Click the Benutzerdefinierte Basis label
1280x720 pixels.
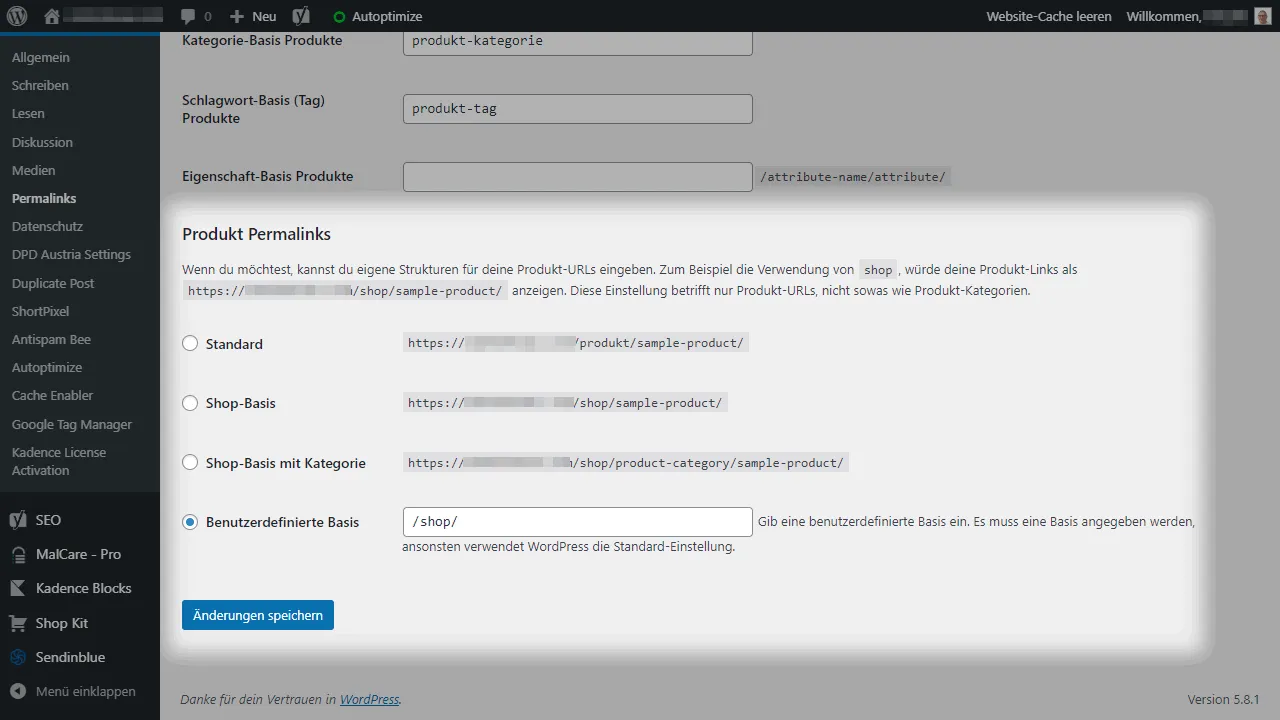coord(282,522)
